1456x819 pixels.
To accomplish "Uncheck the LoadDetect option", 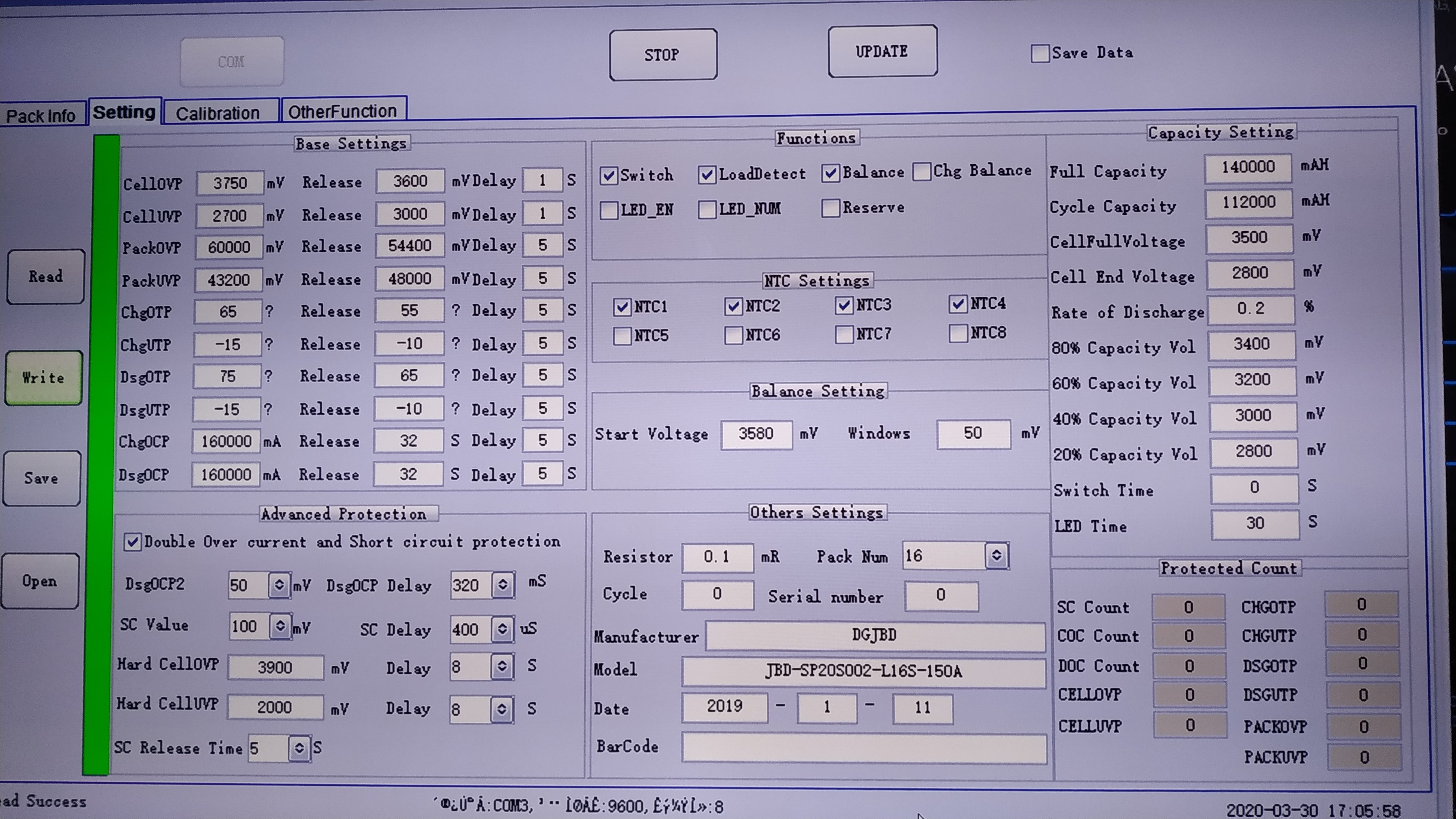I will tap(707, 175).
